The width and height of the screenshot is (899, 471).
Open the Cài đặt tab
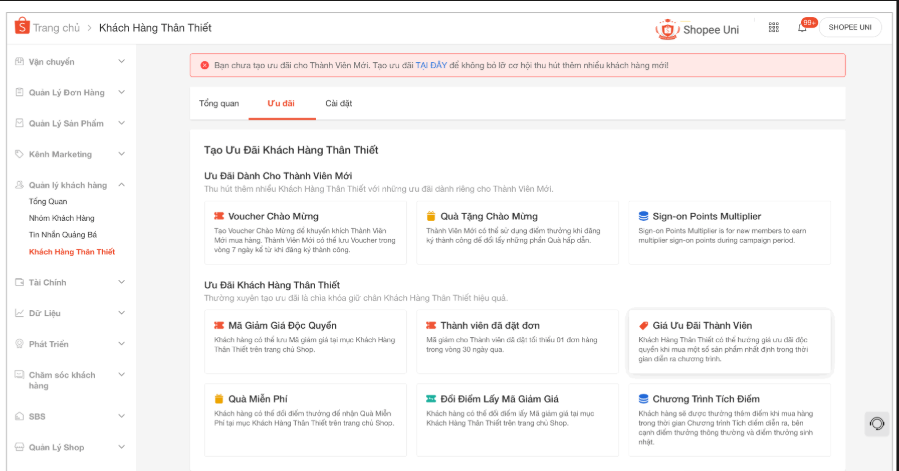click(x=338, y=103)
